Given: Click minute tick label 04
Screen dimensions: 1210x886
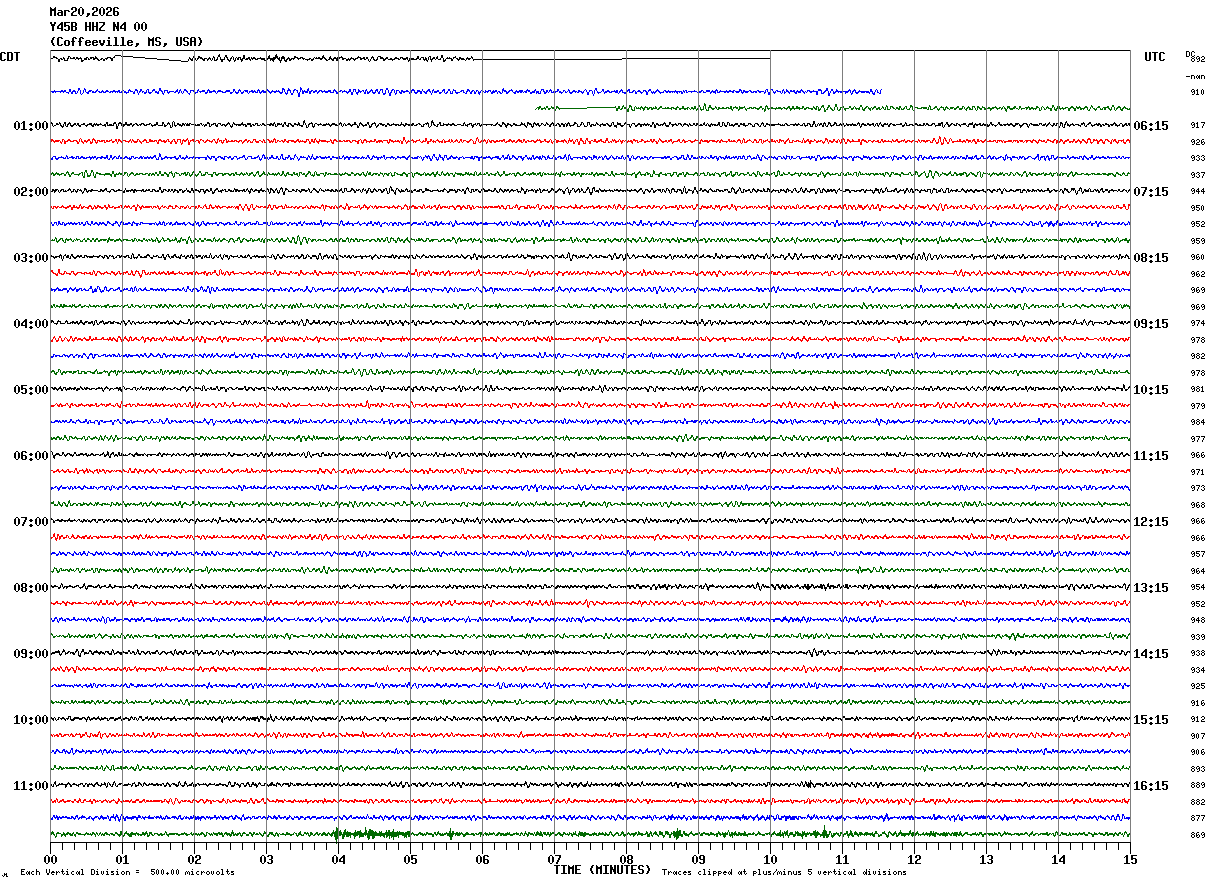Looking at the screenshot, I should 338,859.
